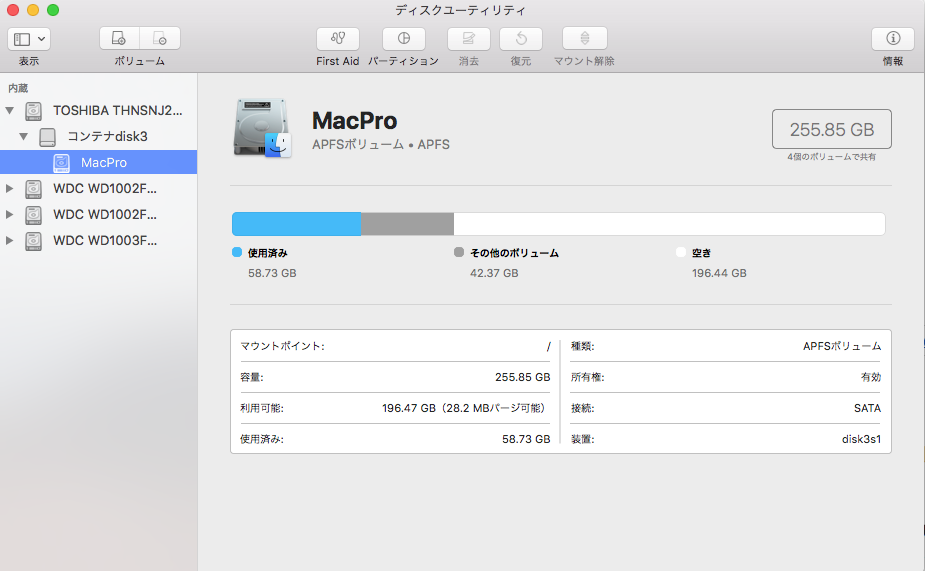Image resolution: width=925 pixels, height=571 pixels.
Task: Click the remove volume icon
Action: tap(160, 39)
